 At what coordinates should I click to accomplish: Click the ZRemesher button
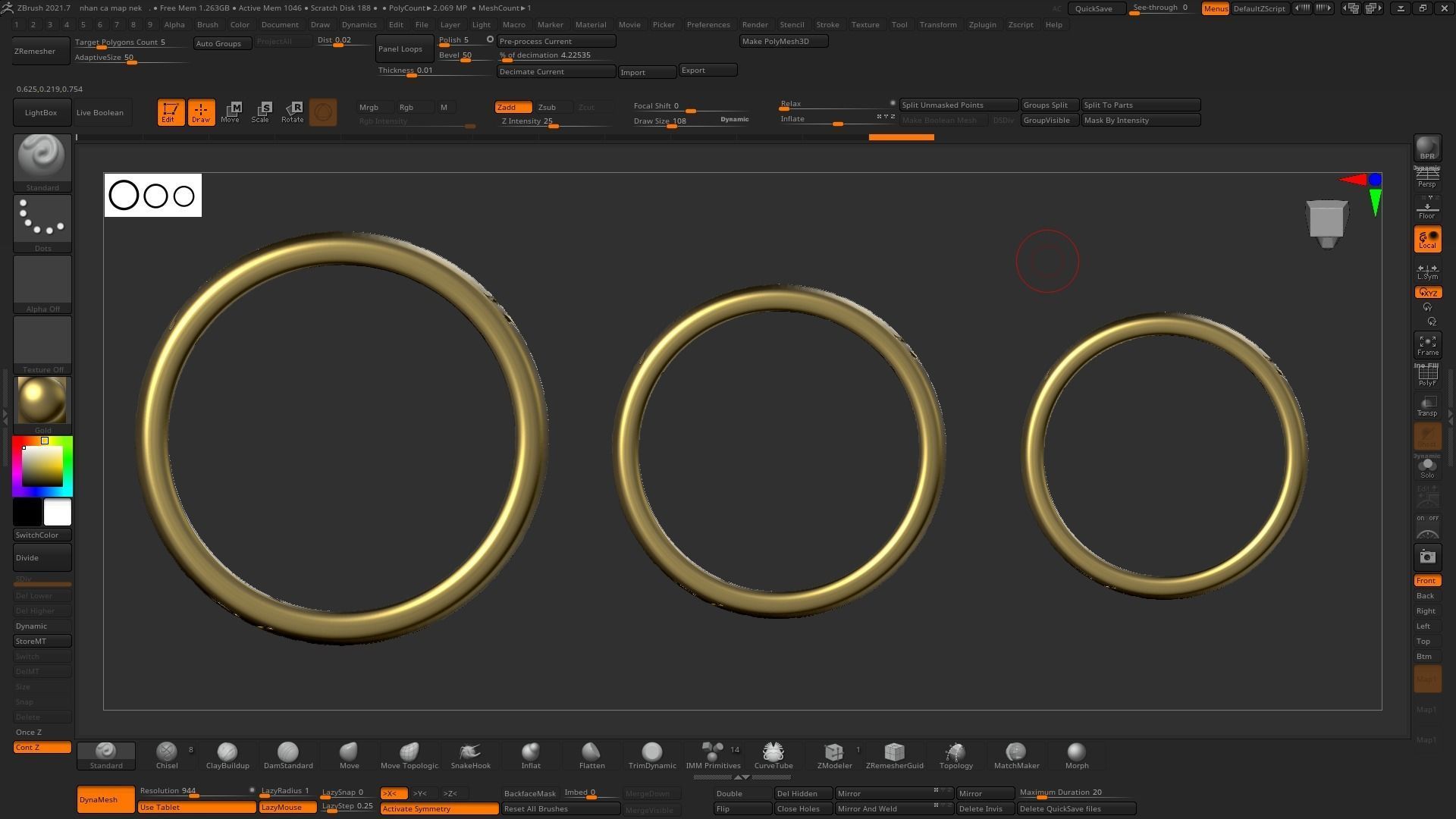click(42, 51)
